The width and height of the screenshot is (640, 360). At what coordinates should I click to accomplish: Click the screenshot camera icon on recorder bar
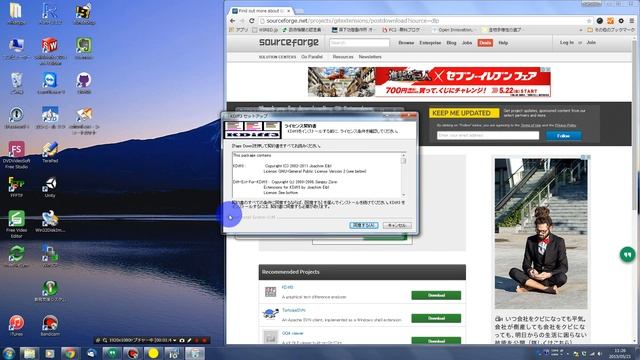click(x=182, y=340)
